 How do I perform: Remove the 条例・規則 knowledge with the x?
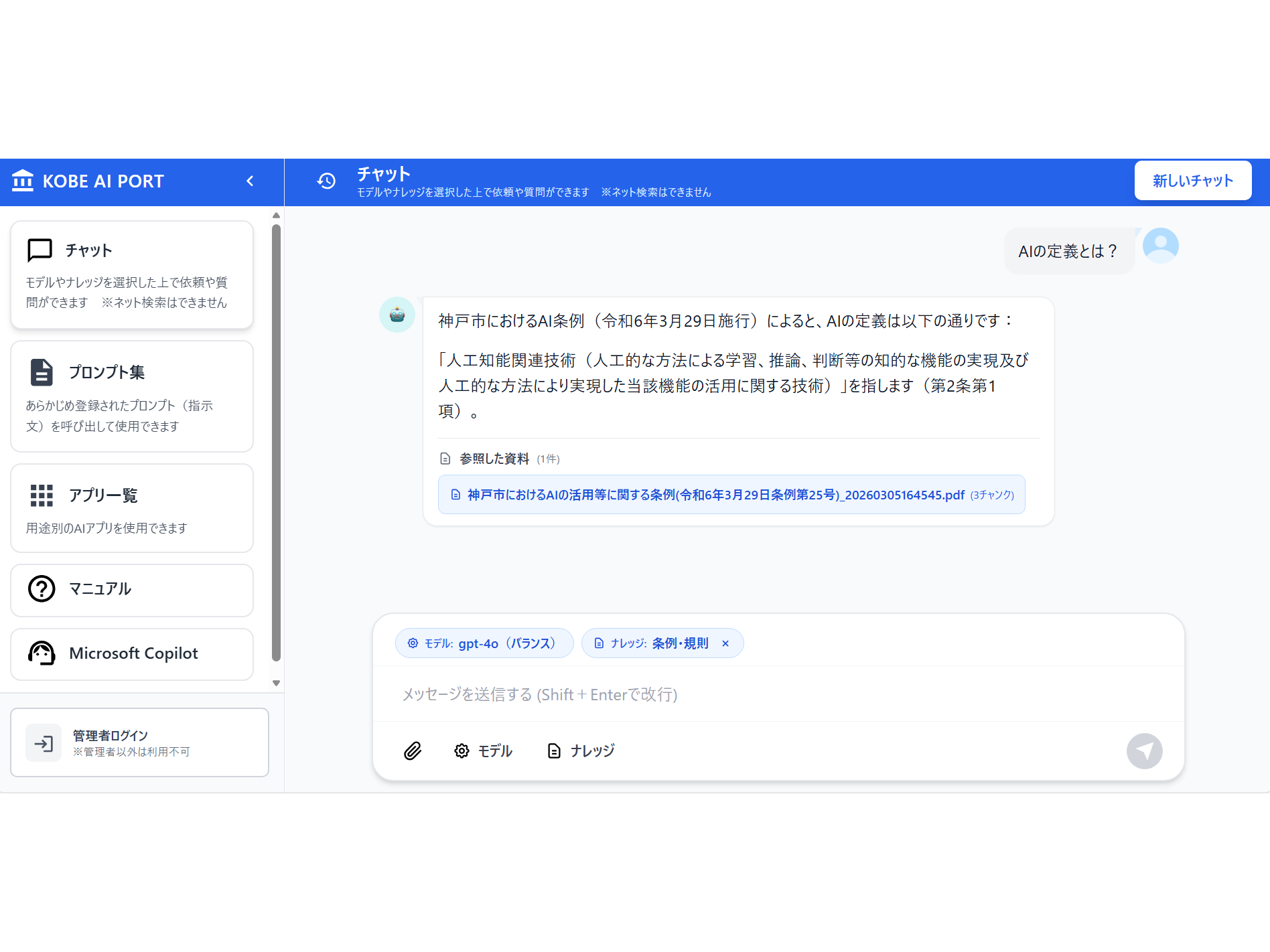[x=725, y=643]
